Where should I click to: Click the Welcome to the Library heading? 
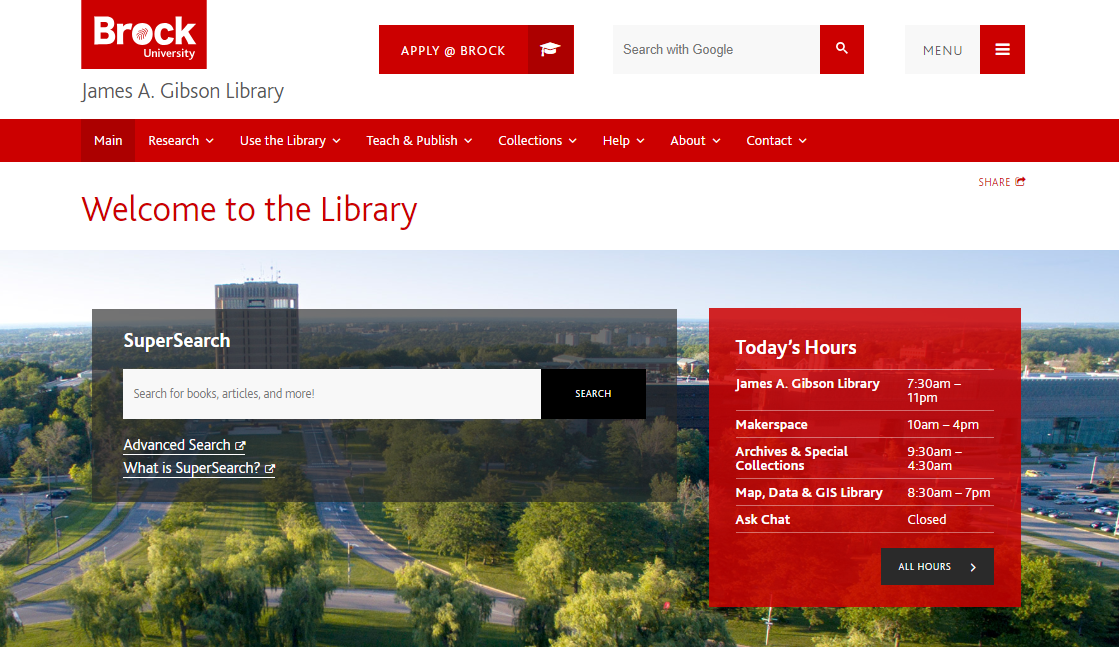(x=249, y=210)
